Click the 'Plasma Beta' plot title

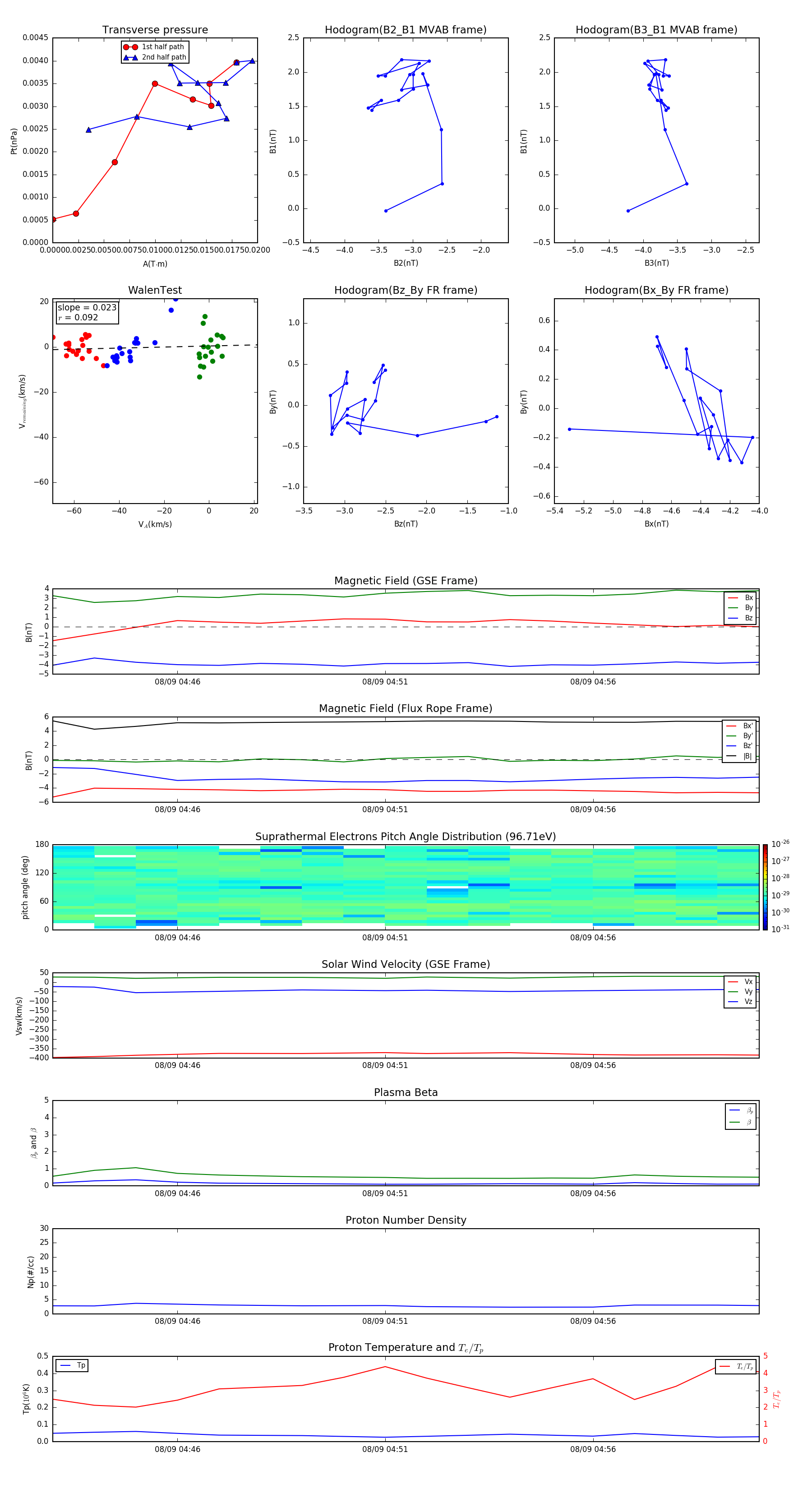406,1093
